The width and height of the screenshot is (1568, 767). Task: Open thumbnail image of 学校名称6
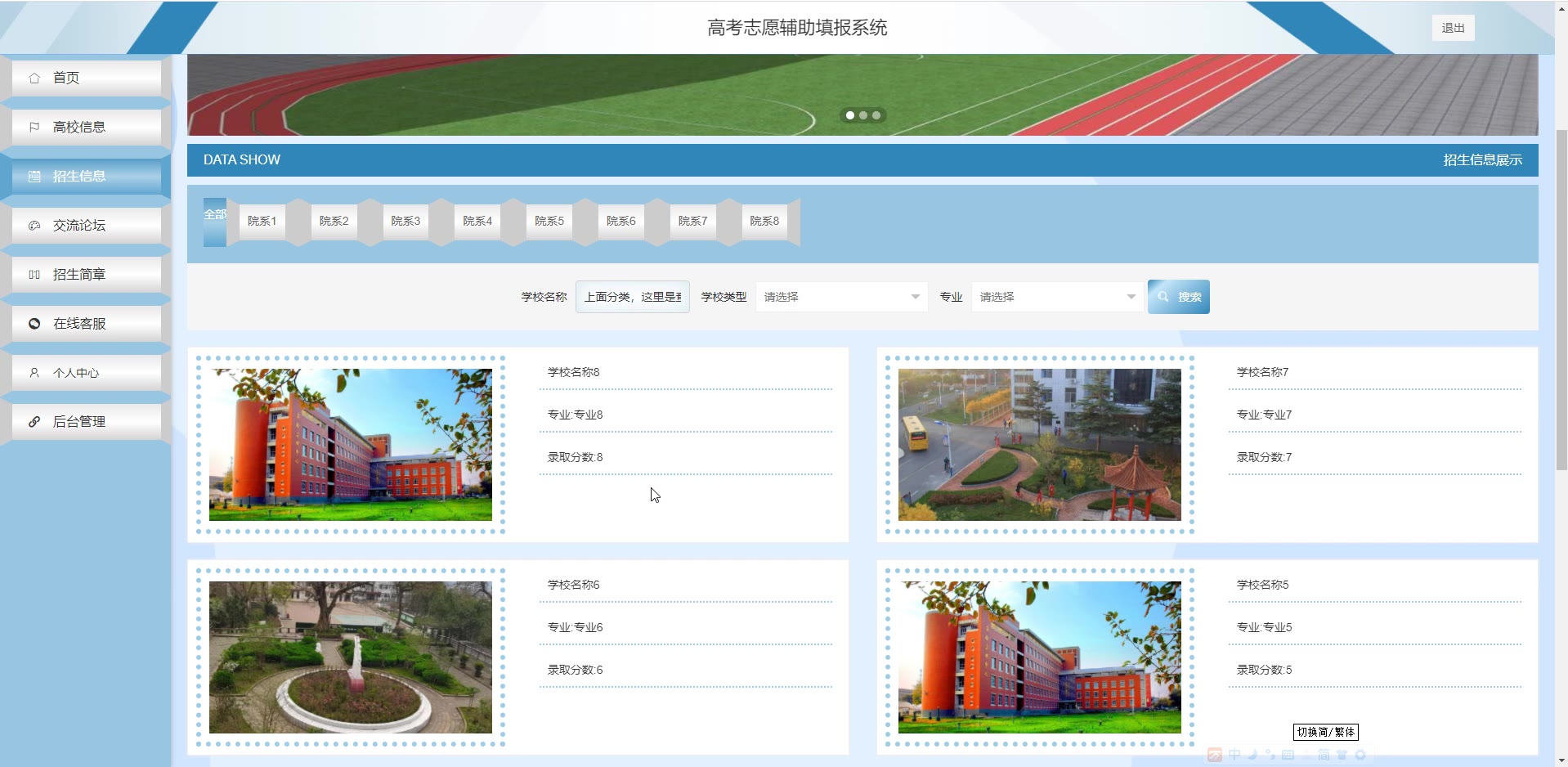(351, 657)
